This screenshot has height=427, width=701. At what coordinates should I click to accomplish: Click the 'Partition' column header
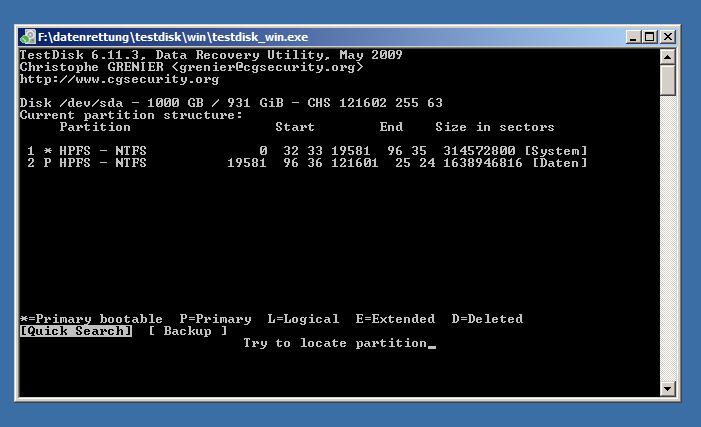[x=95, y=127]
